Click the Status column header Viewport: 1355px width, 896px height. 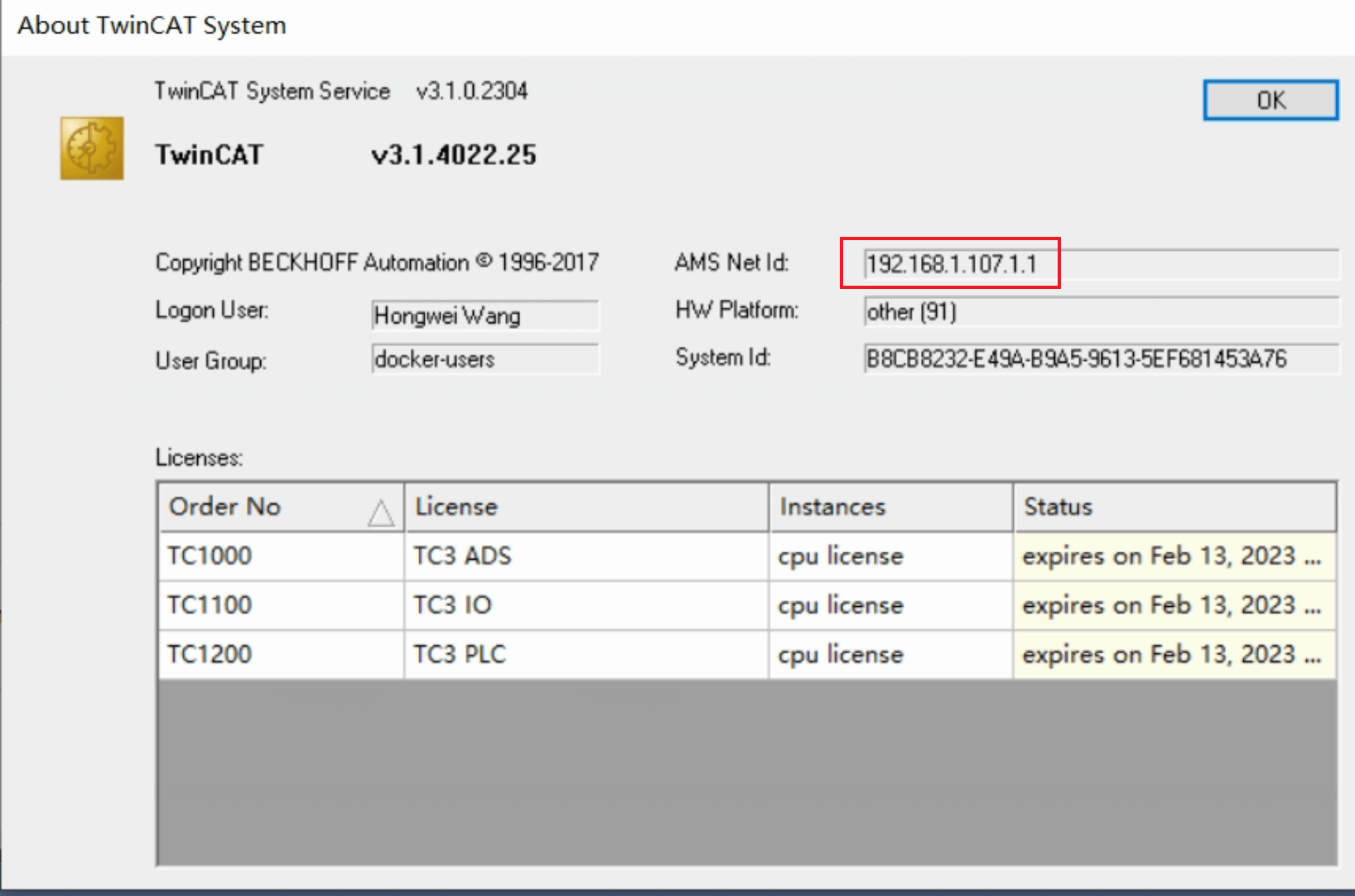pos(1174,507)
